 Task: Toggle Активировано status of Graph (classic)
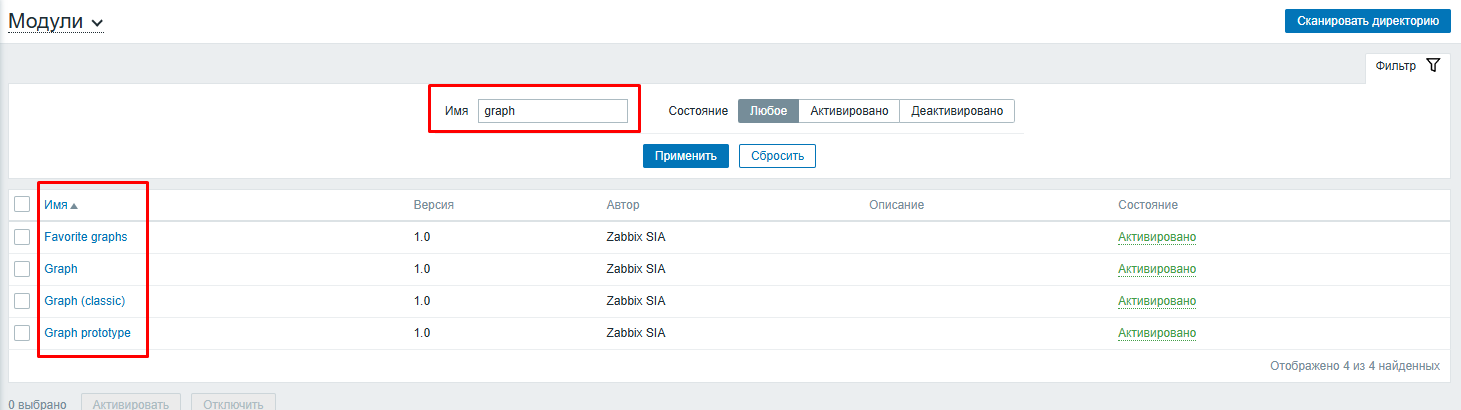(x=1157, y=301)
